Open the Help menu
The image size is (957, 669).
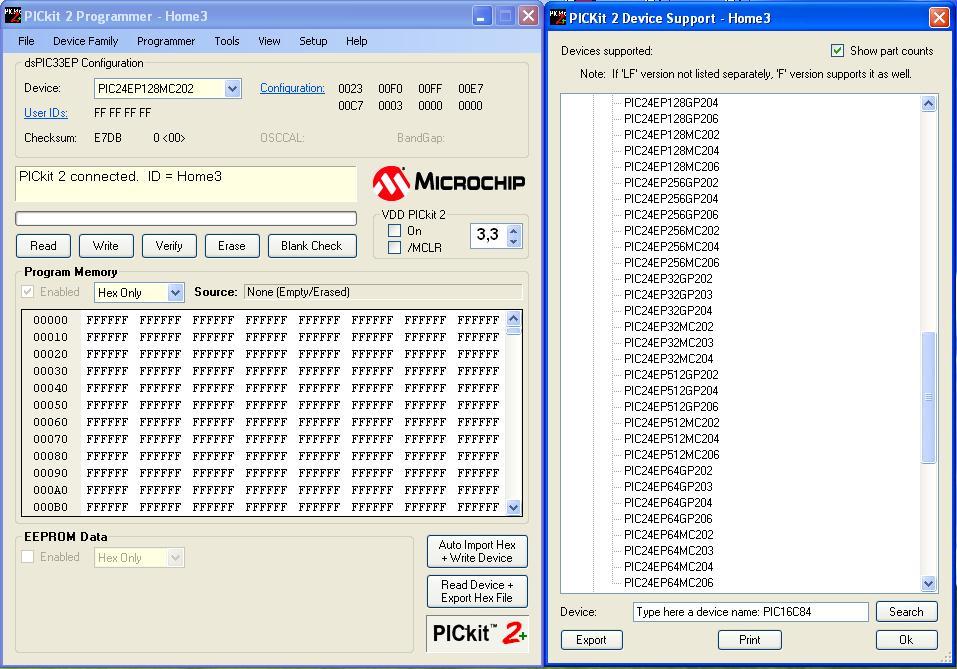click(356, 41)
